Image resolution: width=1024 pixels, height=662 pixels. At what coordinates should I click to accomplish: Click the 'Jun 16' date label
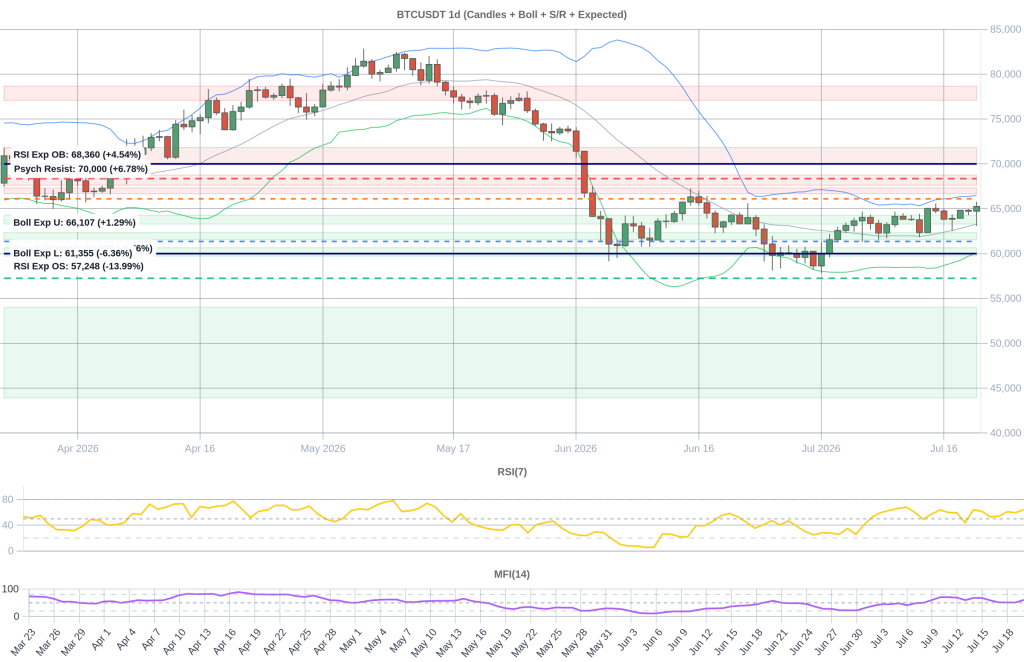(x=698, y=449)
